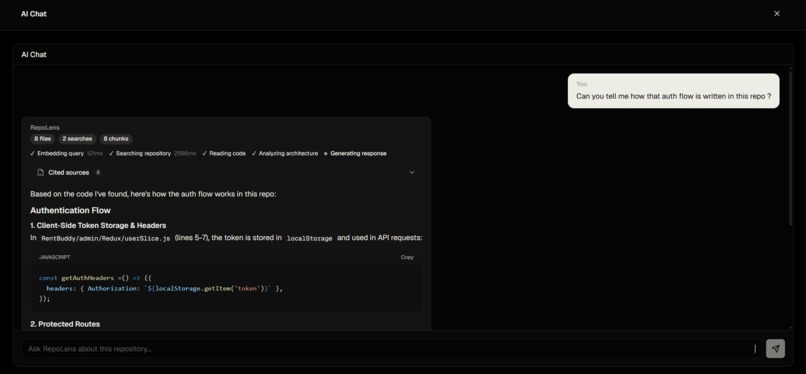Screen dimensions: 806x374
Task: Close the AI Chat dialog
Action: click(777, 14)
